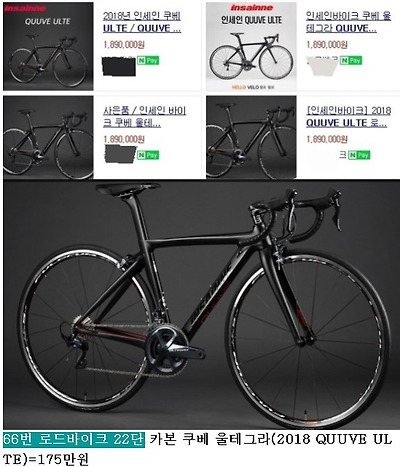Click the highlighted 66번 로드바이크 22단 text
Viewport: 400px width, 467px height.
coord(74,439)
